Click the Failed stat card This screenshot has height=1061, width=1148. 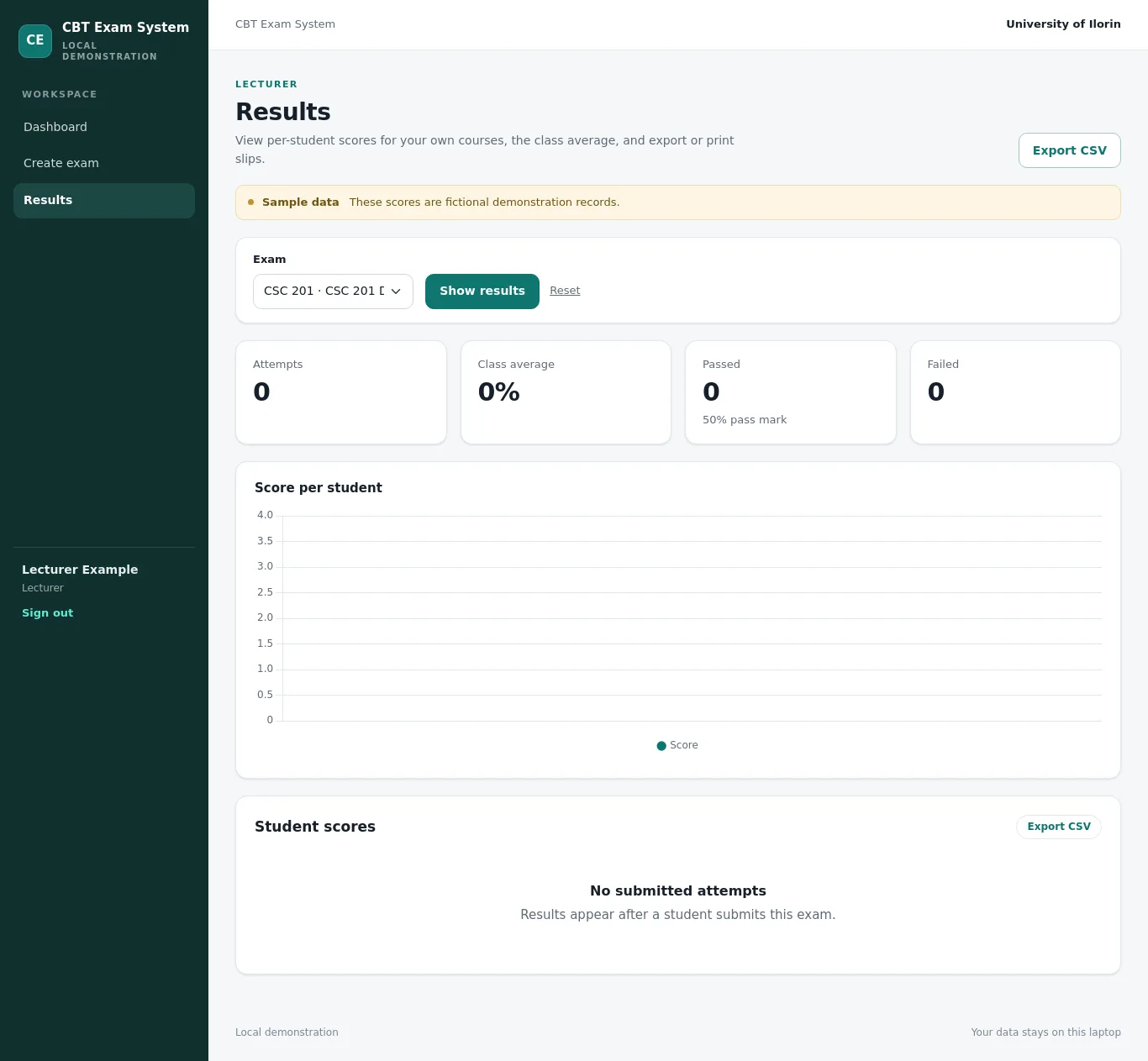click(1015, 392)
